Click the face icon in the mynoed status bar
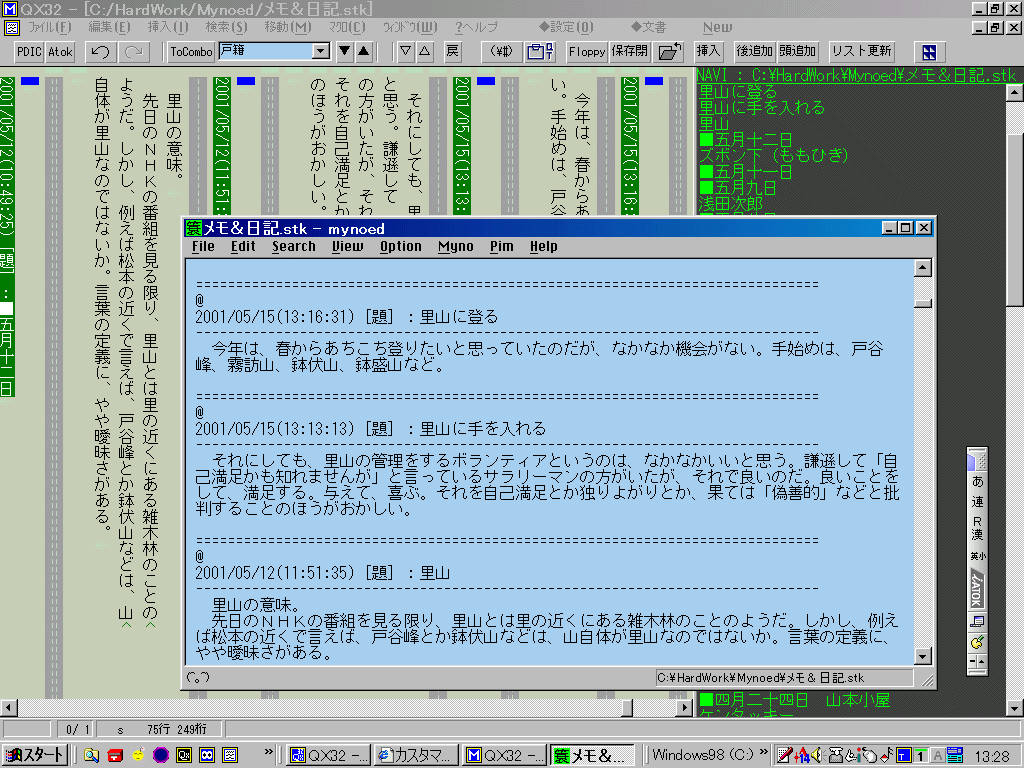The height and width of the screenshot is (768, 1024). (198, 677)
